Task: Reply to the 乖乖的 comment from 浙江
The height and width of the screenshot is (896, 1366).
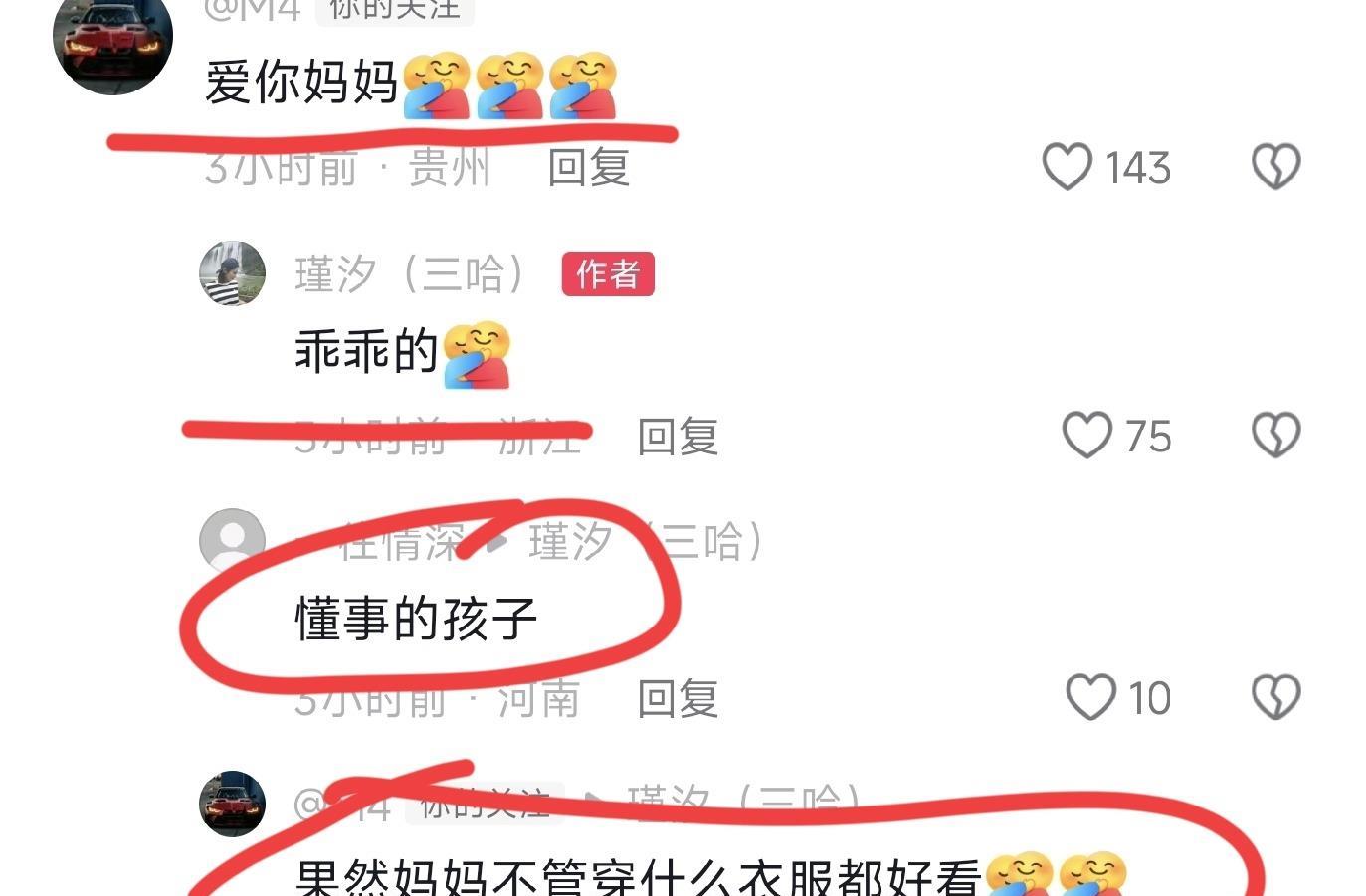Action: pyautogui.click(x=678, y=437)
